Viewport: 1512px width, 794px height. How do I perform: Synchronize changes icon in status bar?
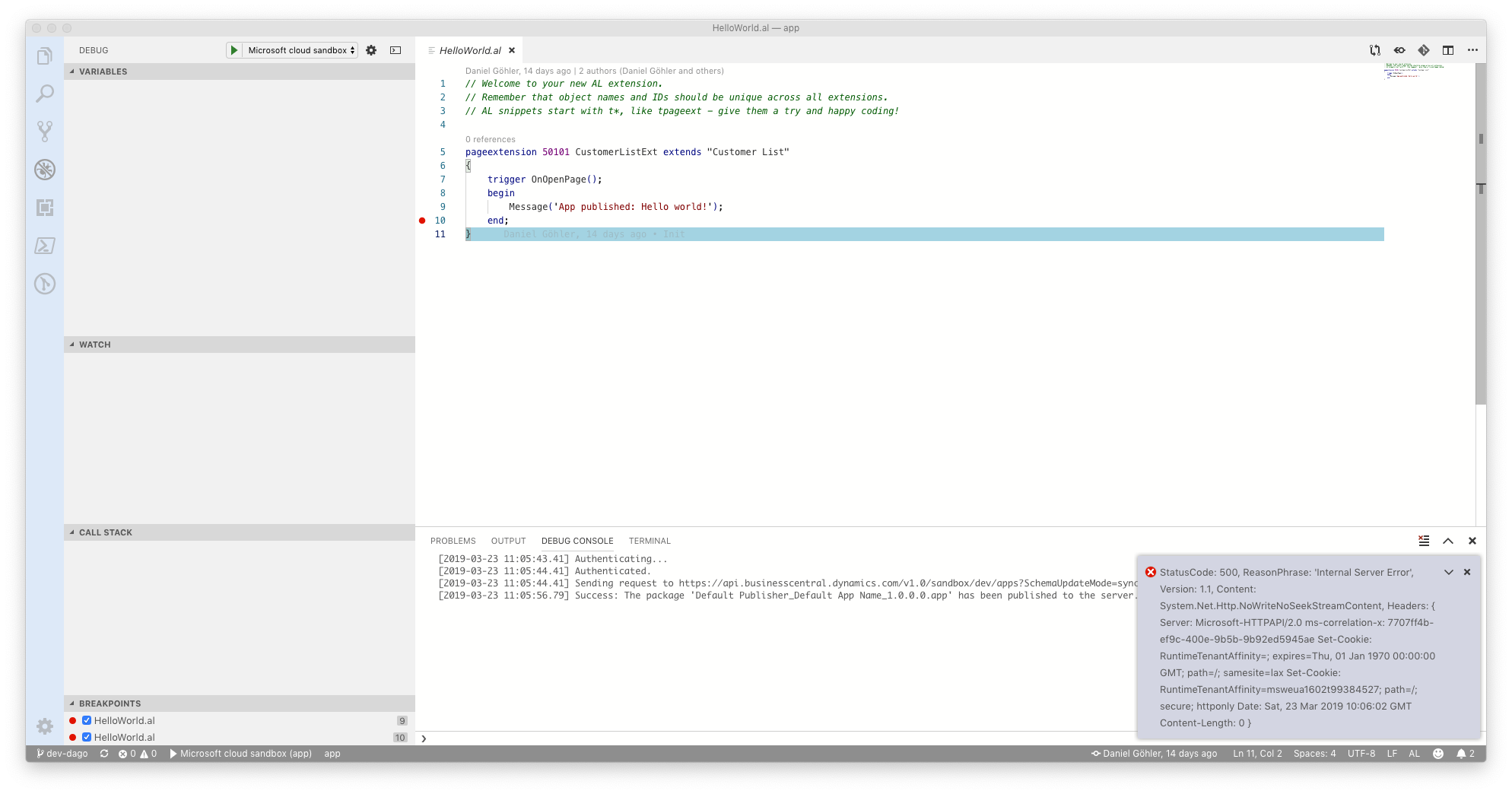(104, 754)
